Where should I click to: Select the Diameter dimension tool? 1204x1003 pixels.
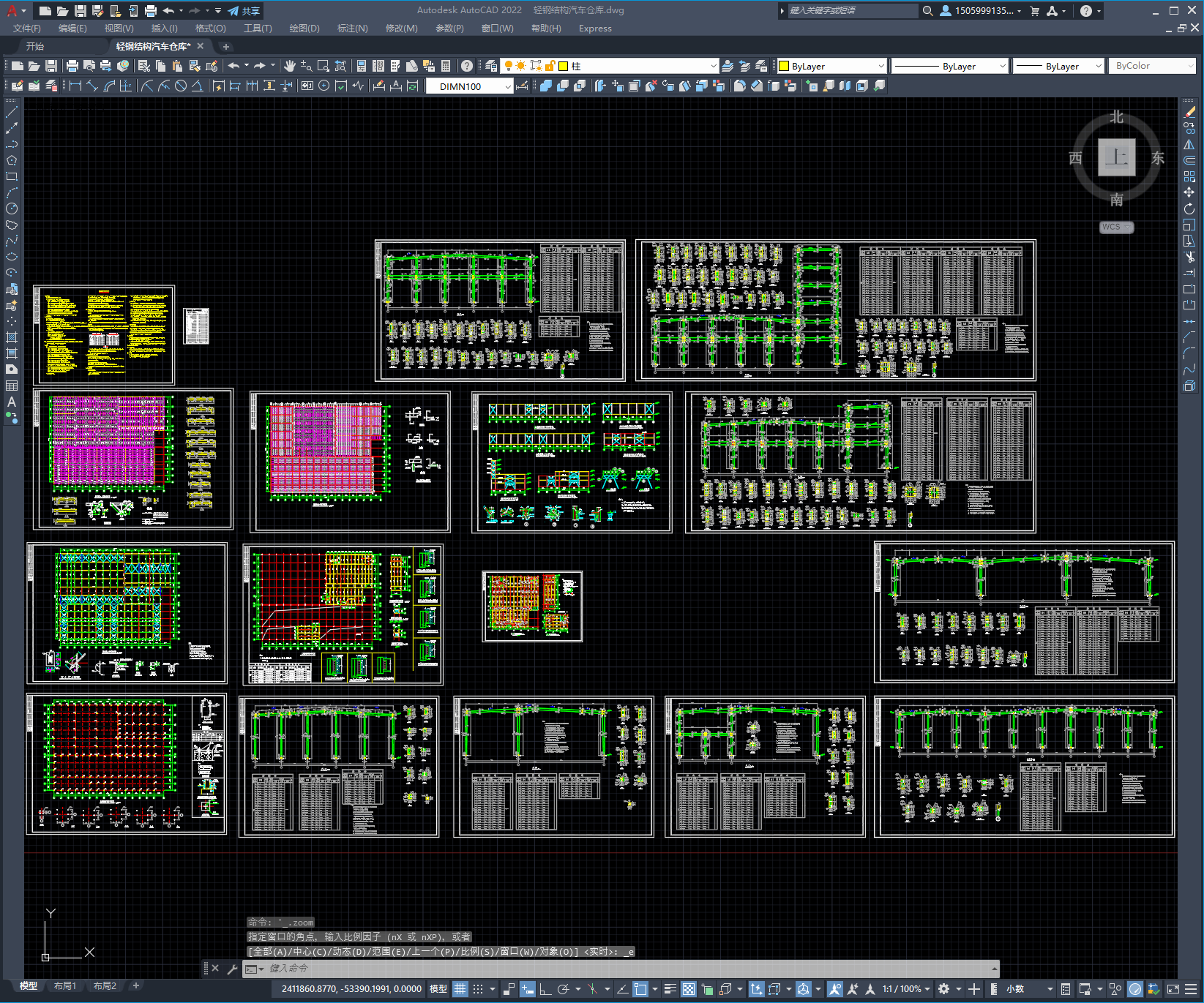coord(181,86)
